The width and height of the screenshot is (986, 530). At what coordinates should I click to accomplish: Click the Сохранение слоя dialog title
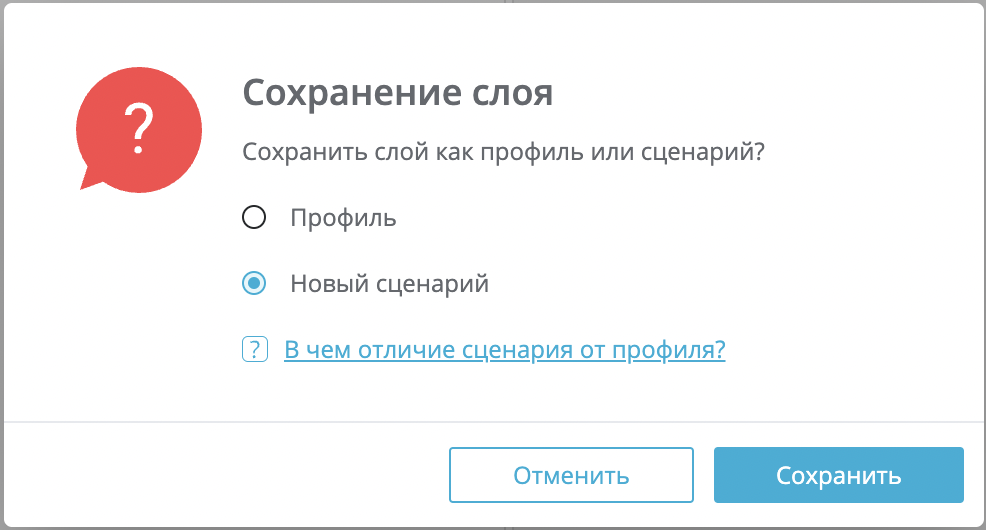point(397,92)
